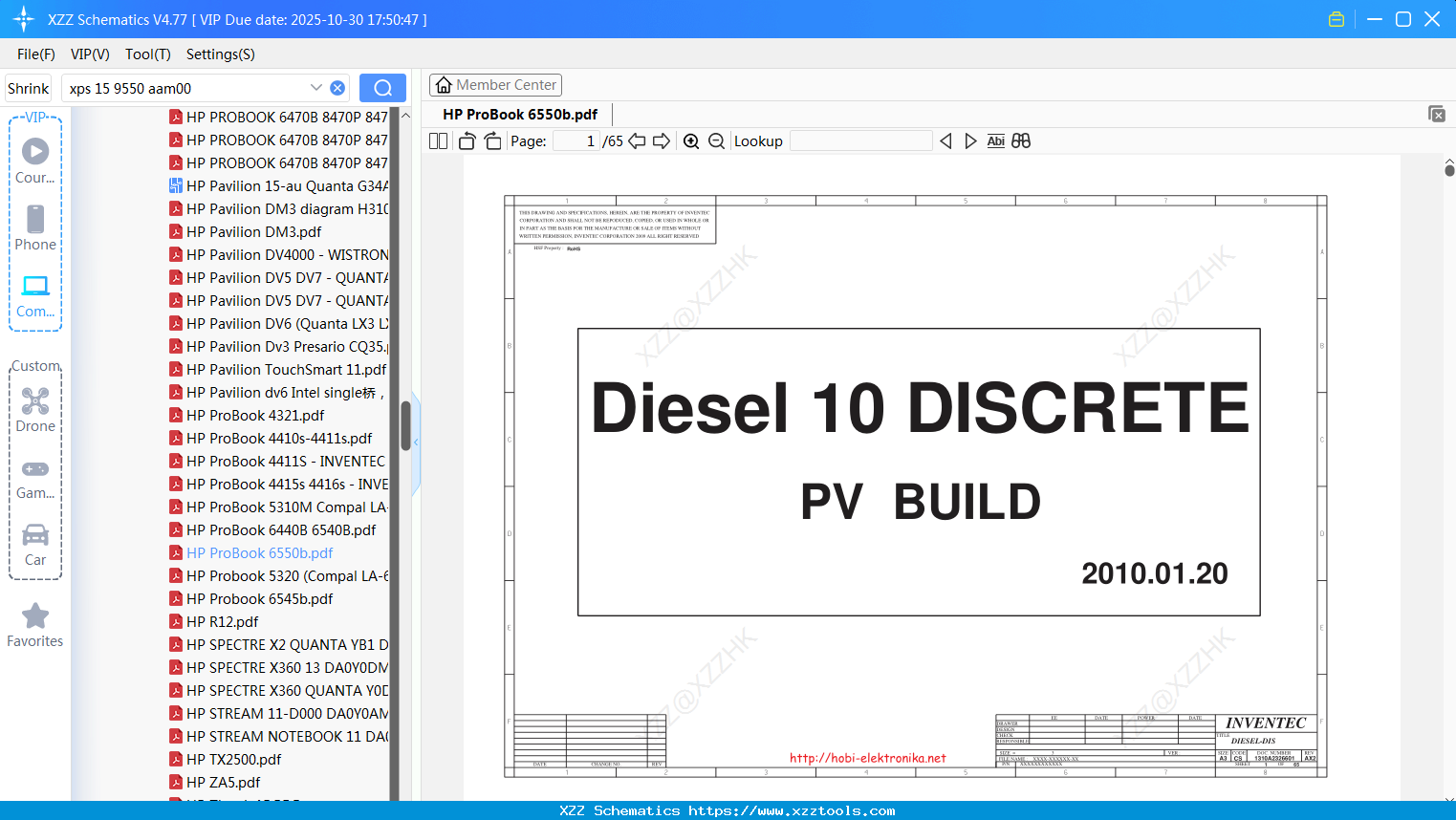Open the Game console category
Viewport: 1456px width, 820px height.
[x=35, y=478]
